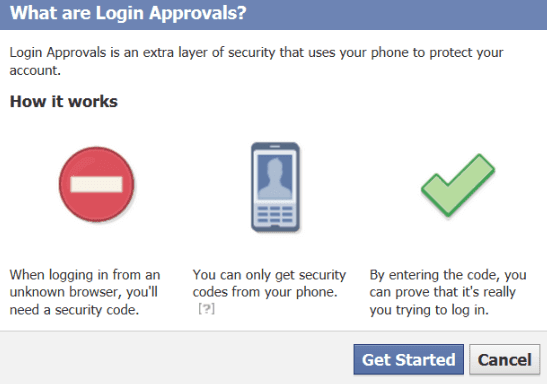
Task: Click 'need a security code.' text line
Action: click(74, 310)
